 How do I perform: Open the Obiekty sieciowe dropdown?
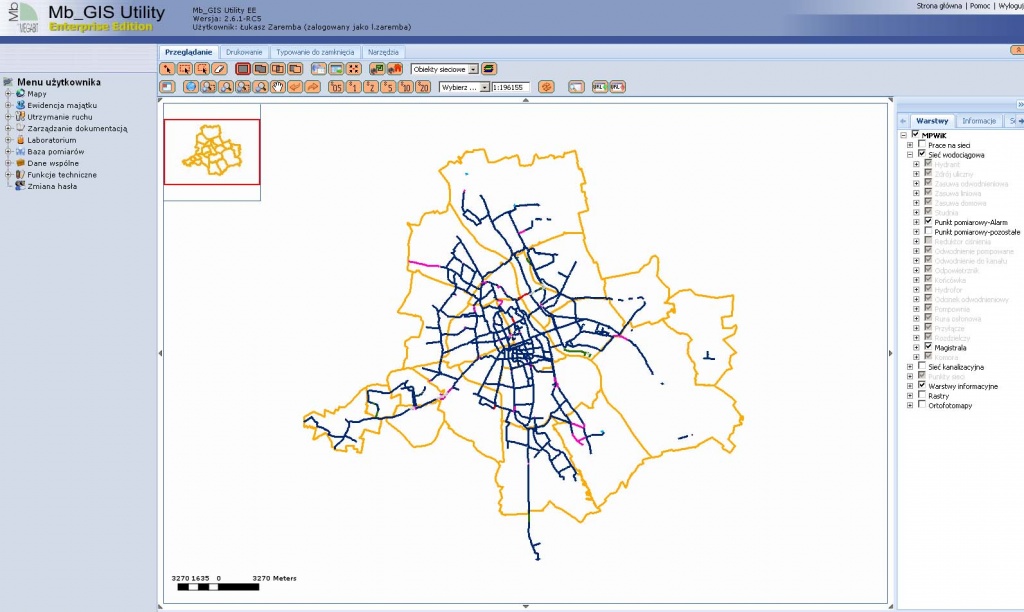pos(473,70)
